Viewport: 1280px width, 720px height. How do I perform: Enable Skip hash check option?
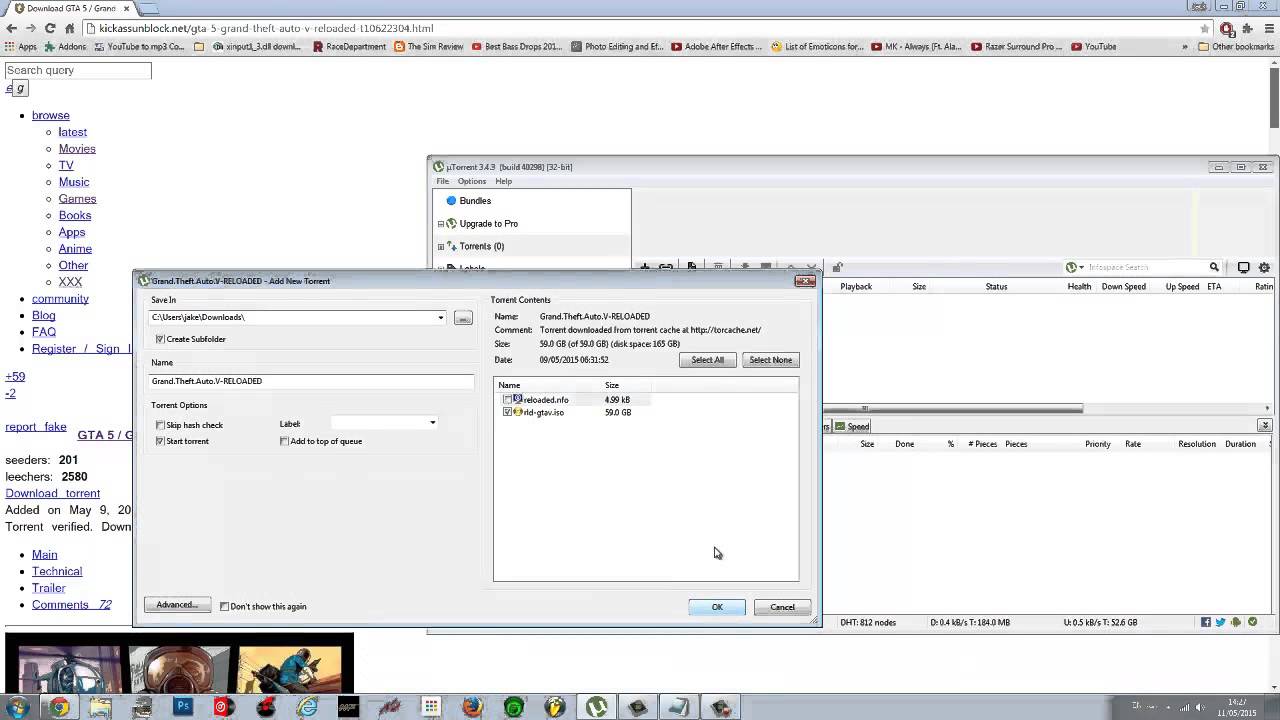click(160, 425)
